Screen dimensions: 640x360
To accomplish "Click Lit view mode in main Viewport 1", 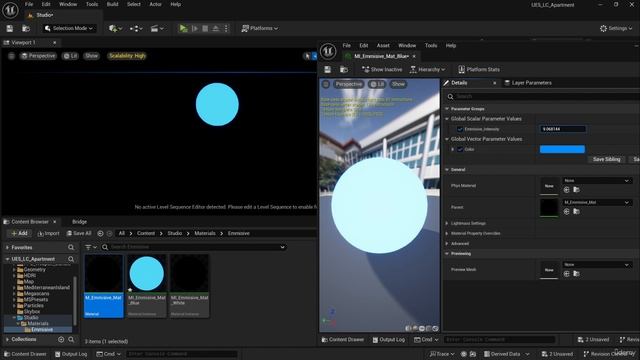I will tap(71, 56).
